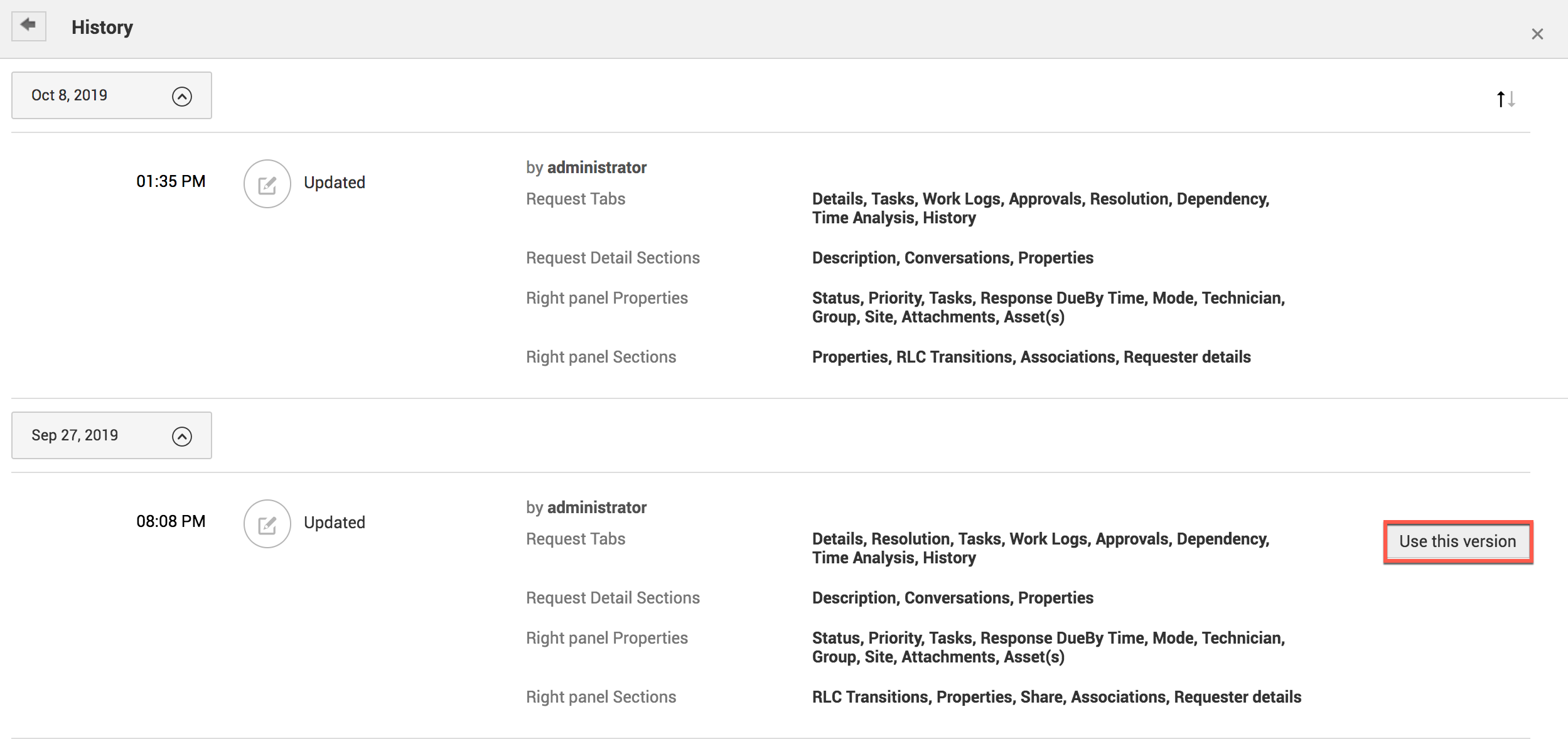Screen dimensions: 1568x739
Task: Collapse the Sep 27, 2019 section chevron
Action: click(x=182, y=436)
